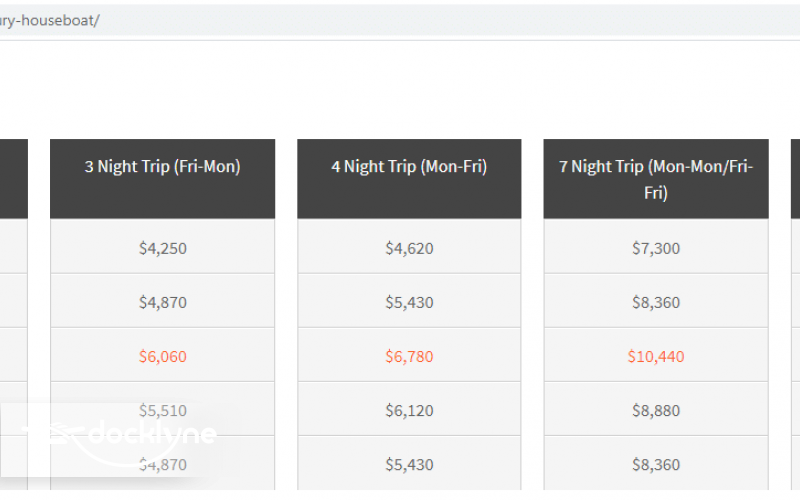This screenshot has width=800, height=500.
Task: Click the $4,870 price directly below $5,510
Action: [x=162, y=464]
